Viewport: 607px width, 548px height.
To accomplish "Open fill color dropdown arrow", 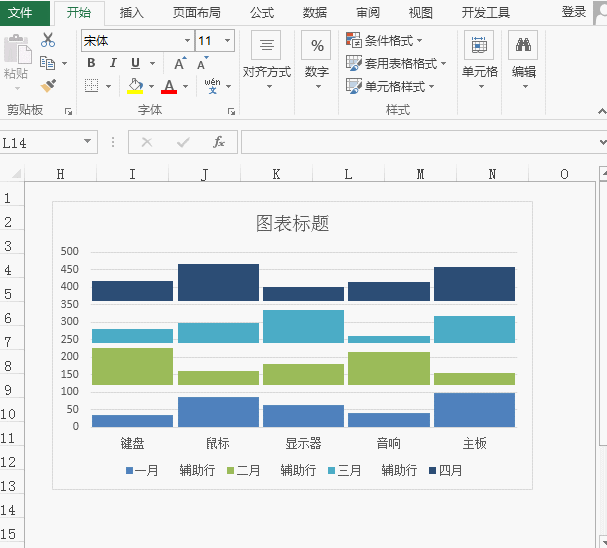I will [151, 86].
